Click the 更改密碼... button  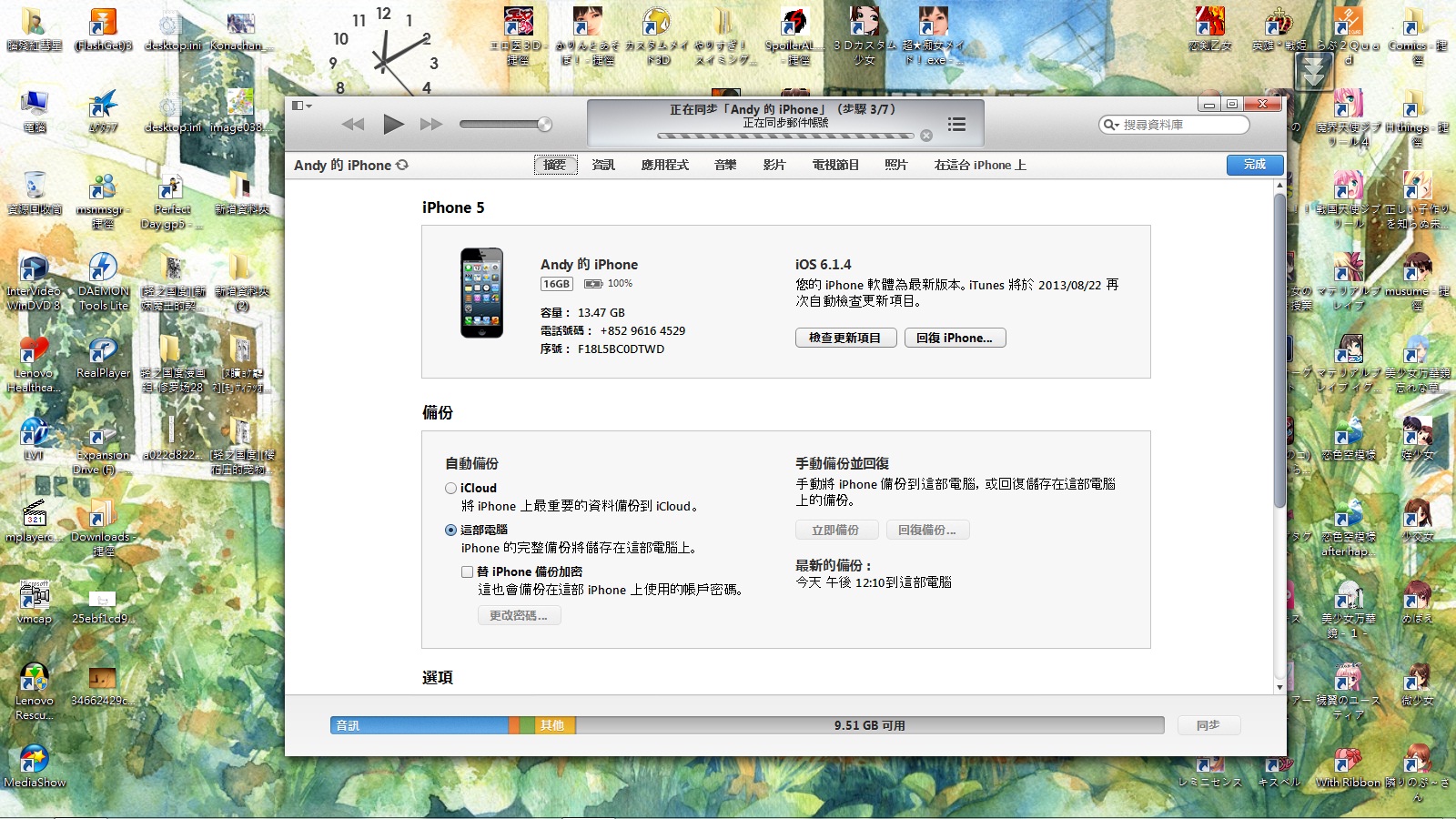(x=519, y=615)
